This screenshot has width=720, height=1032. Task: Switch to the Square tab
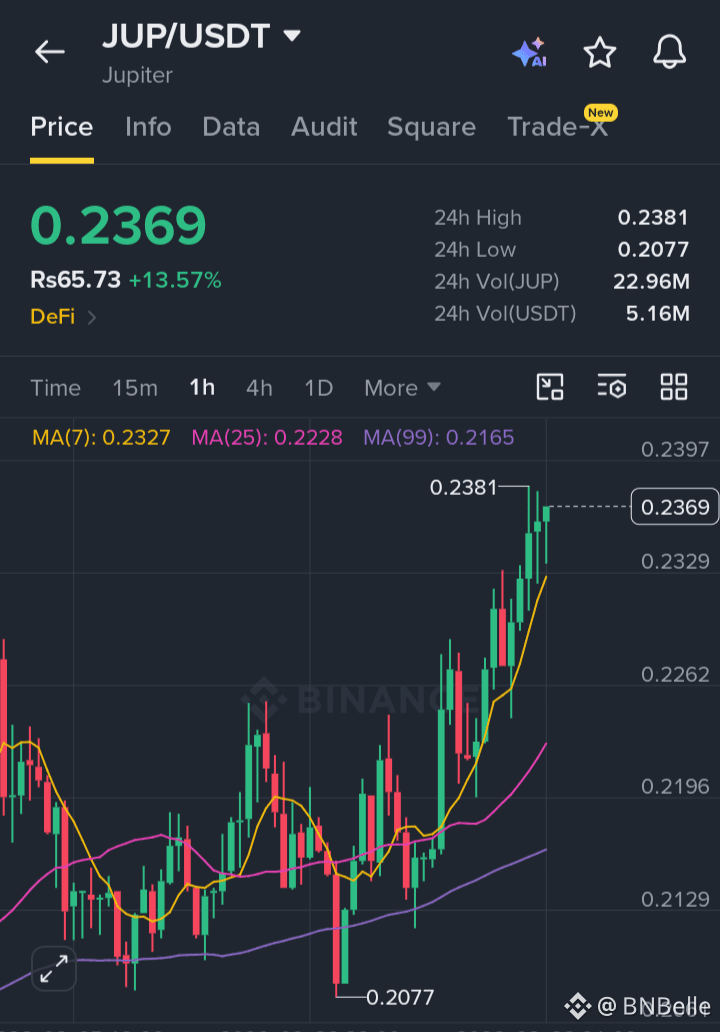point(432,127)
